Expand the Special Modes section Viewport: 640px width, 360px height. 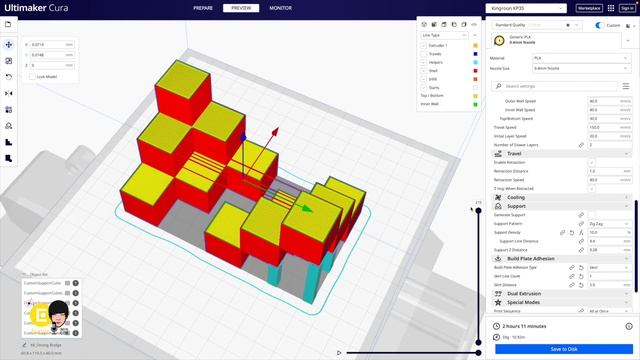562,302
